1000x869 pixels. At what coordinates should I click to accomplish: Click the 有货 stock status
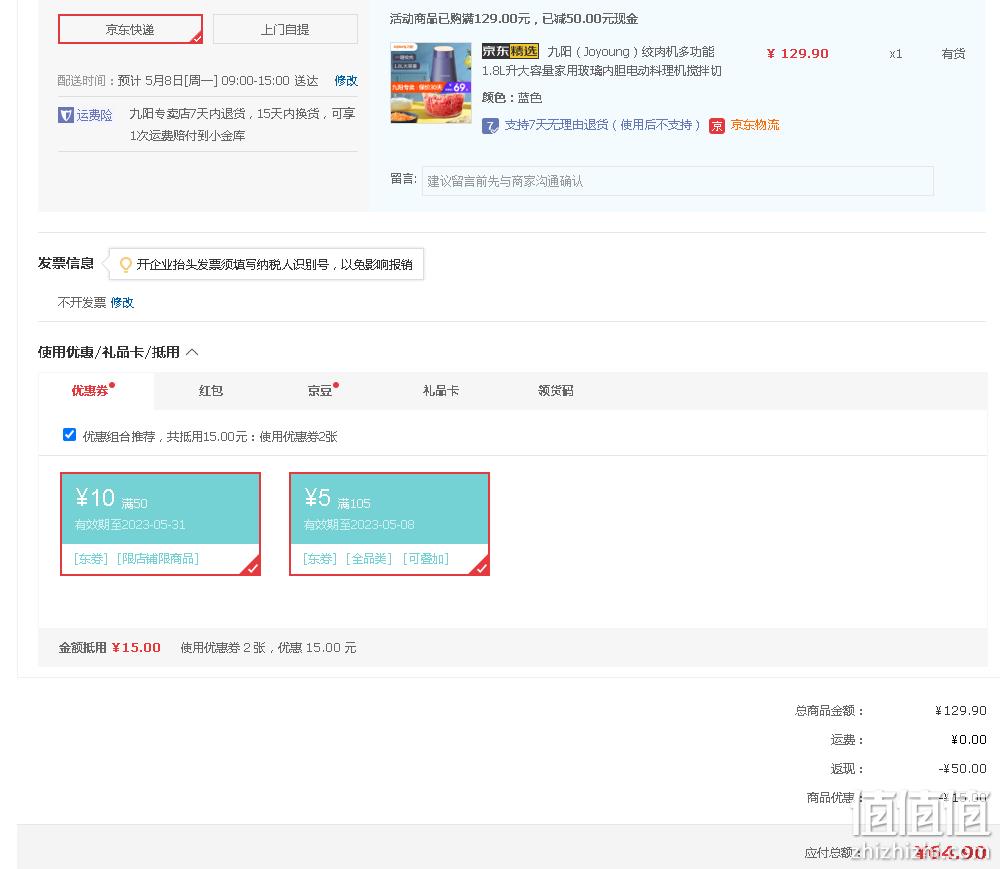[x=953, y=54]
